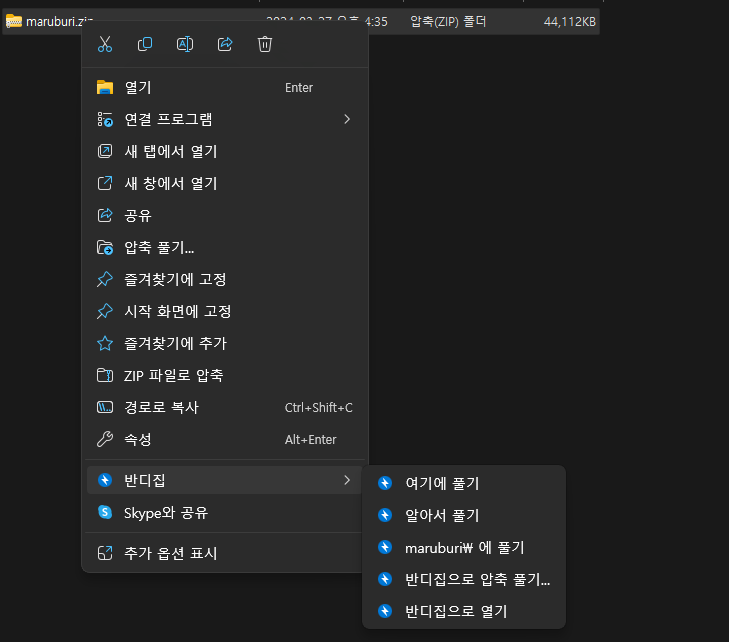Click Bandizip icon beside 반디집으로 압축 풀기...
This screenshot has width=729, height=642.
[x=385, y=579]
